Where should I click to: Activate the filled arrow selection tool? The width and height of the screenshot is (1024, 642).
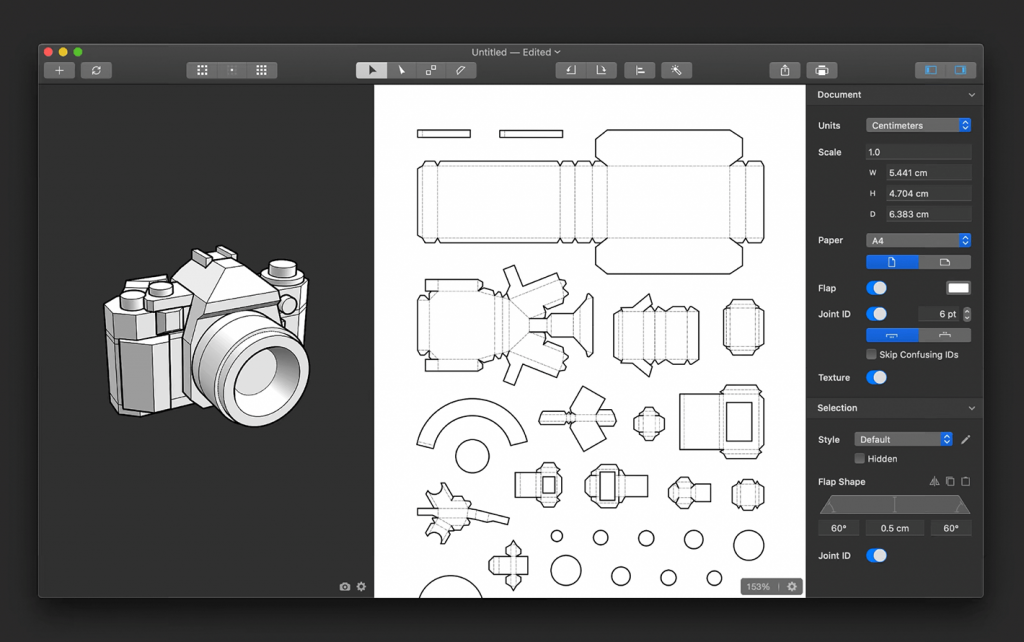tap(372, 71)
